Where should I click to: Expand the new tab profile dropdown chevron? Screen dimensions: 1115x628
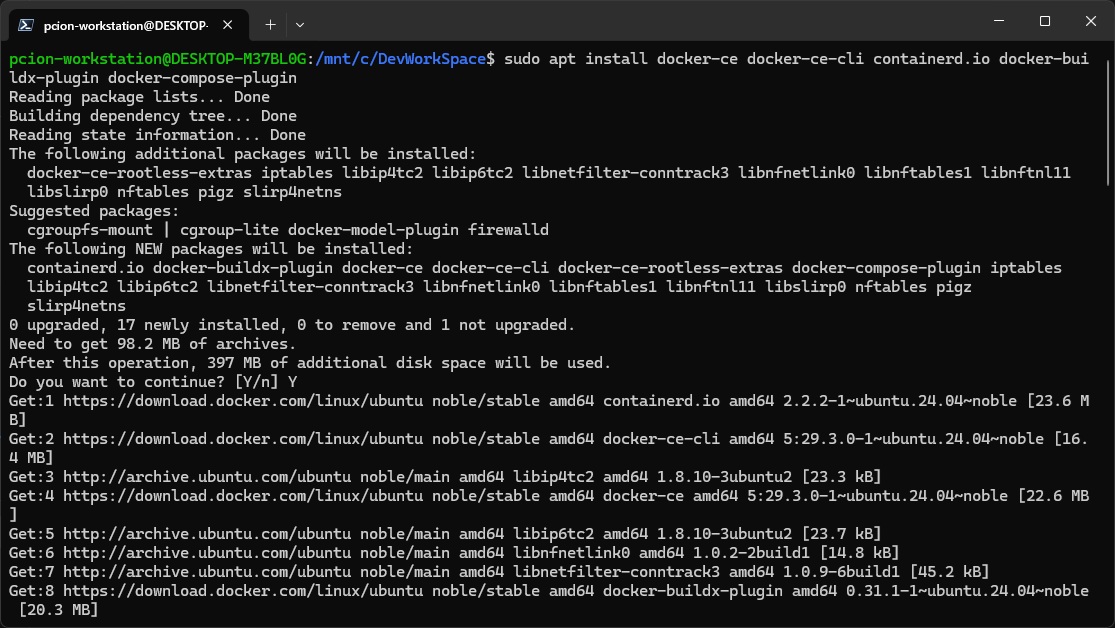[300, 24]
